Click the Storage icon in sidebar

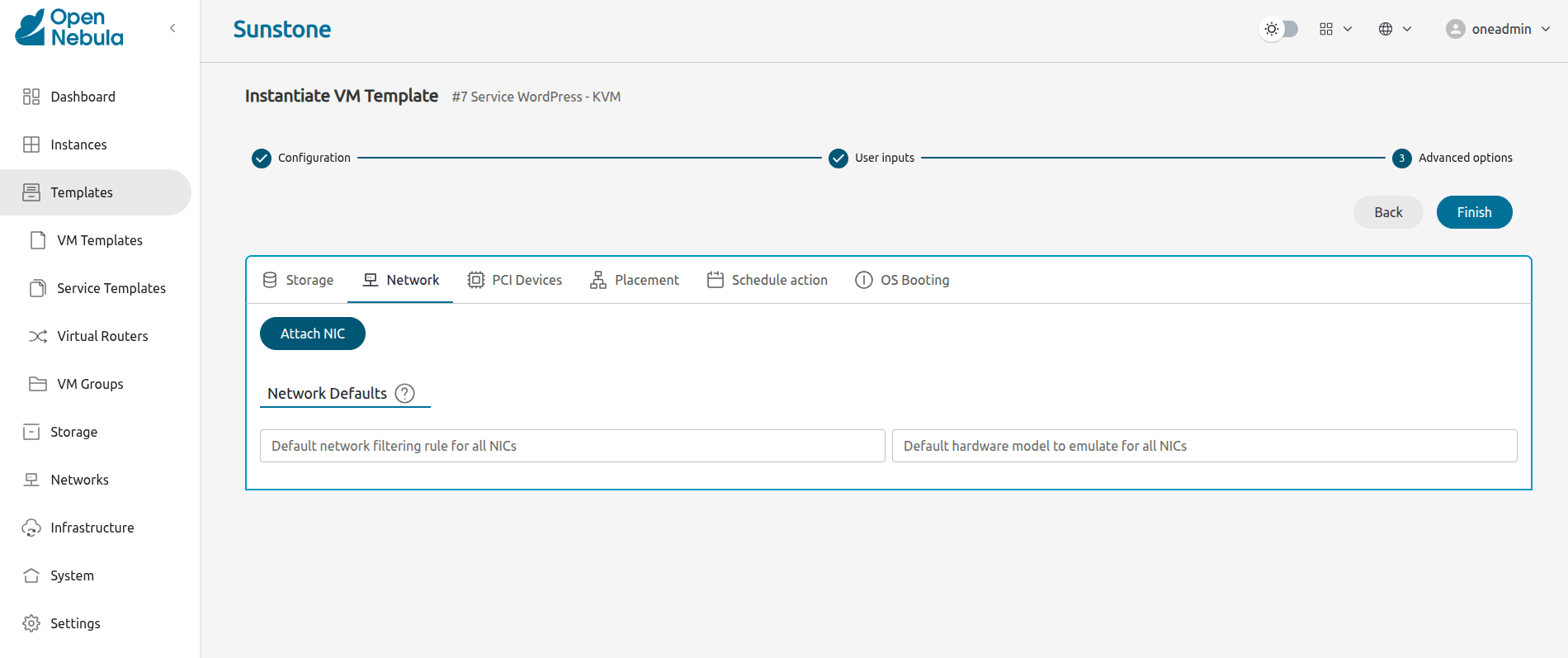tap(31, 432)
